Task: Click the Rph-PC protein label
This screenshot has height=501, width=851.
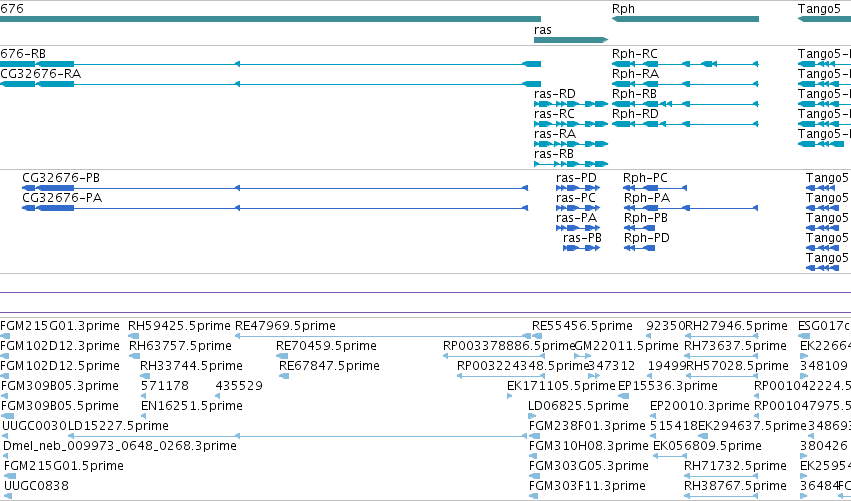Action: [645, 177]
